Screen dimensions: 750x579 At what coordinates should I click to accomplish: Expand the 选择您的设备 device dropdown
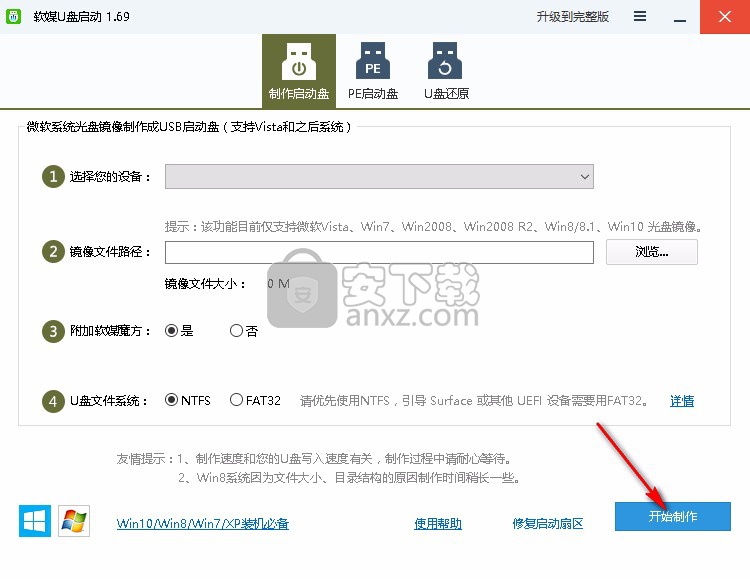(379, 177)
